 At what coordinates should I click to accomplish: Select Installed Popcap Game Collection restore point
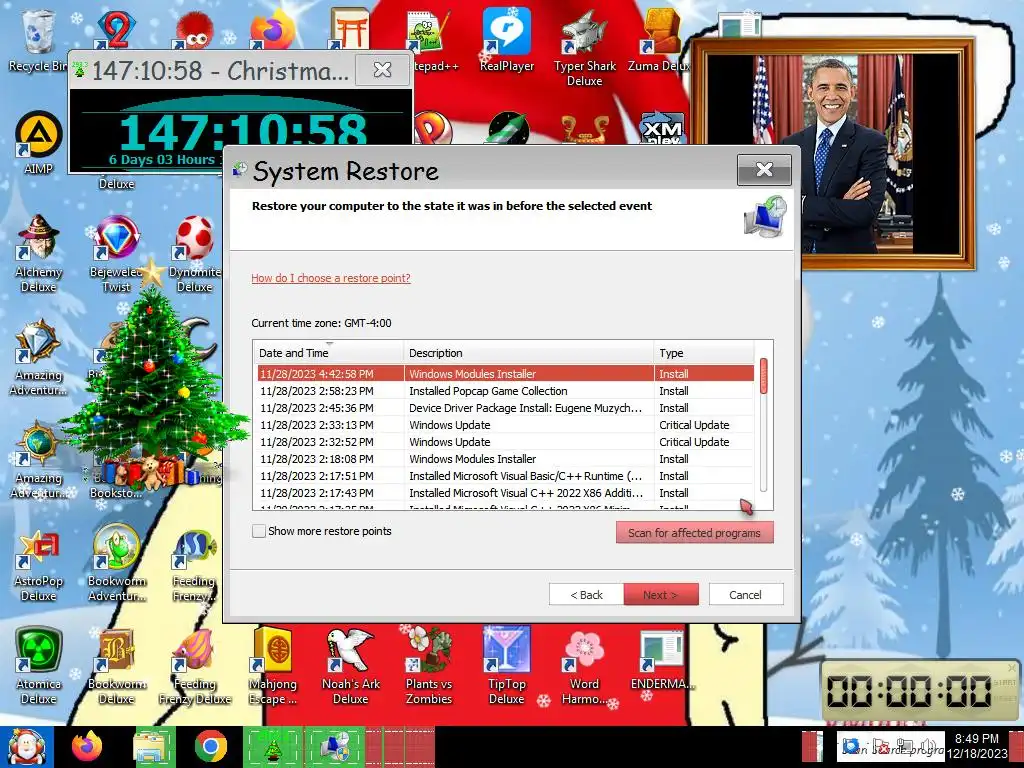[505, 391]
